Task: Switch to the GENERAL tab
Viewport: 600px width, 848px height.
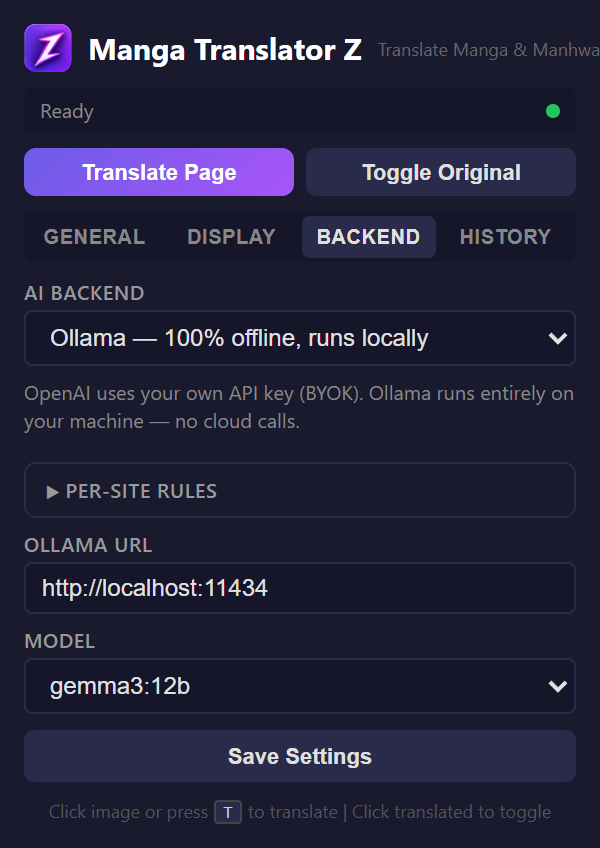Action: pos(94,237)
